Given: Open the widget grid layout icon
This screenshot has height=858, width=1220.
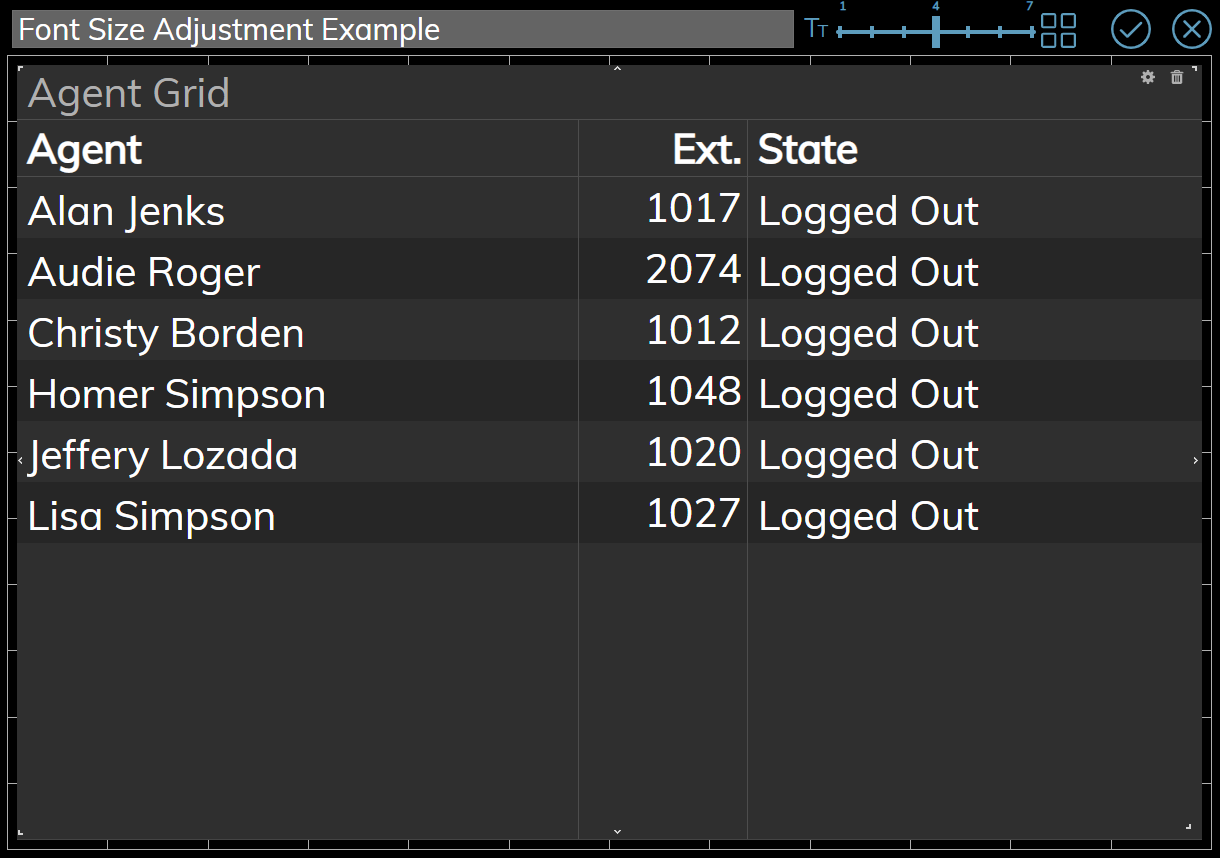Looking at the screenshot, I should pos(1058,30).
